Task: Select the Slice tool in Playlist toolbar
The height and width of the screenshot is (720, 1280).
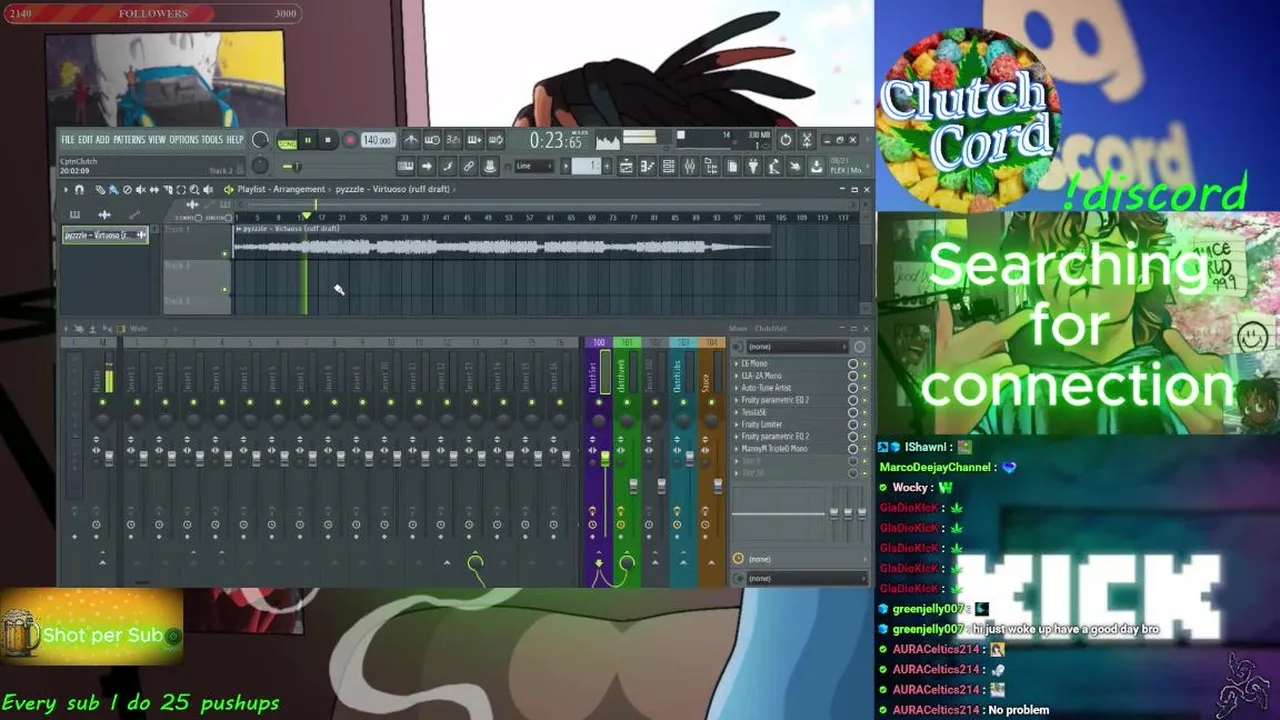Action: click(x=168, y=190)
